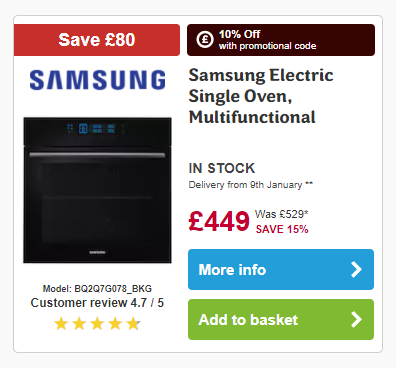
Task: Click the Delivery from 9th January note
Action: [x=251, y=185]
